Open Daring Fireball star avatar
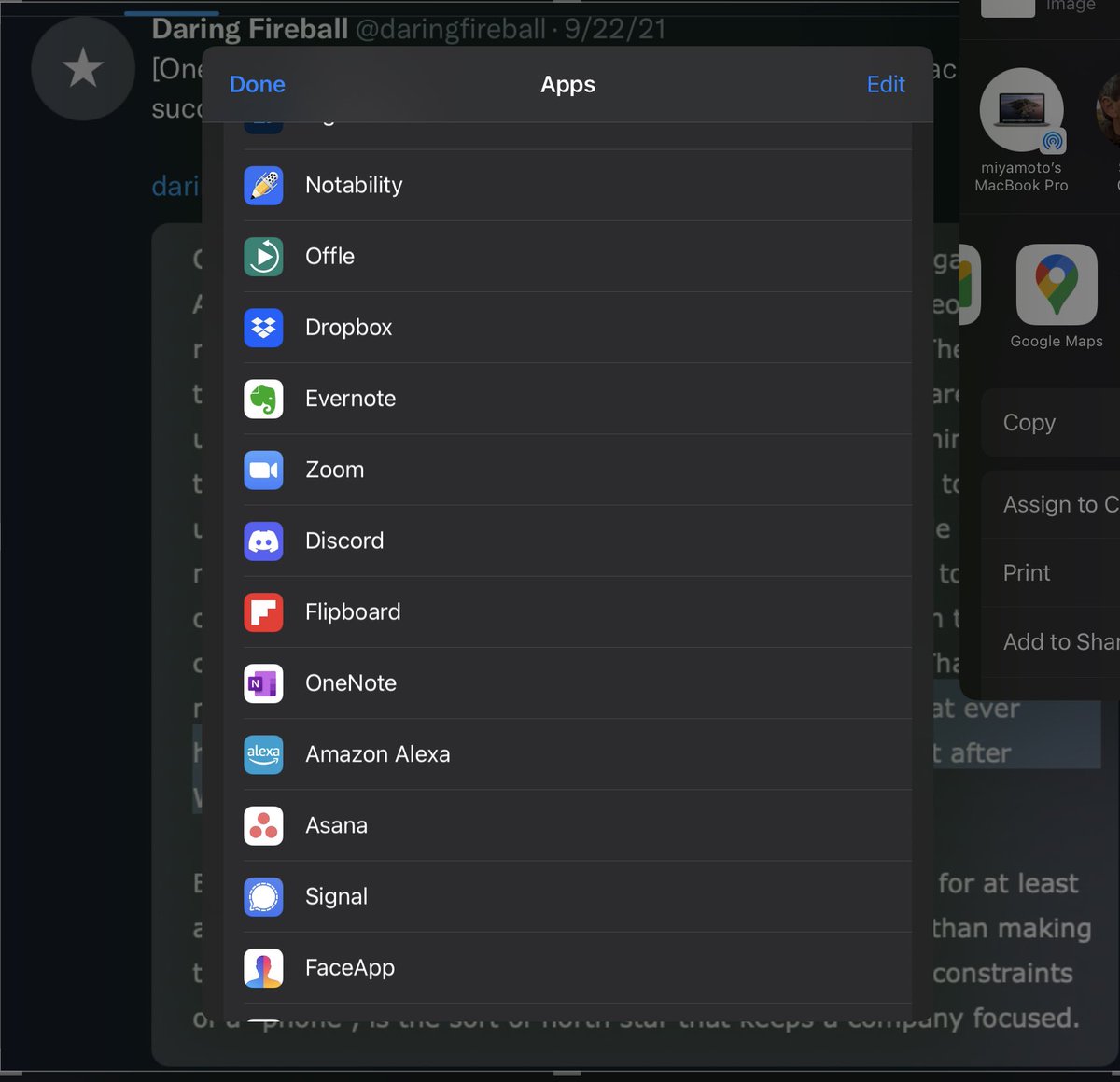Screen dimensions: 1120x1082 click(83, 68)
